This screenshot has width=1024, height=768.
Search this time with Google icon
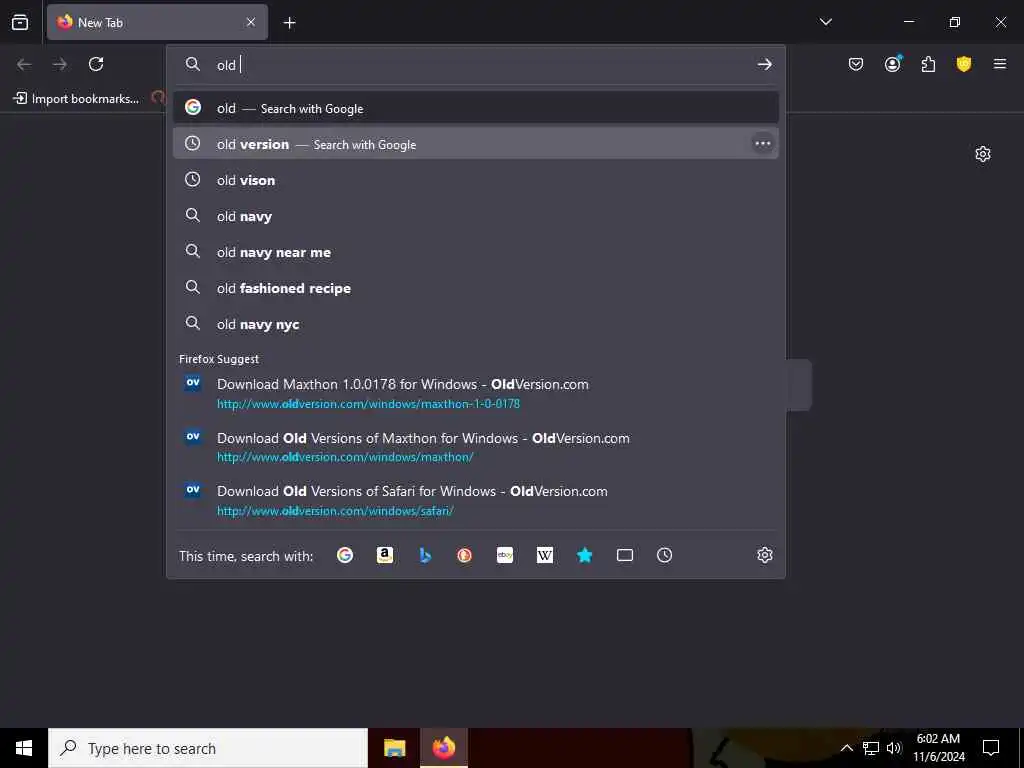click(x=345, y=555)
